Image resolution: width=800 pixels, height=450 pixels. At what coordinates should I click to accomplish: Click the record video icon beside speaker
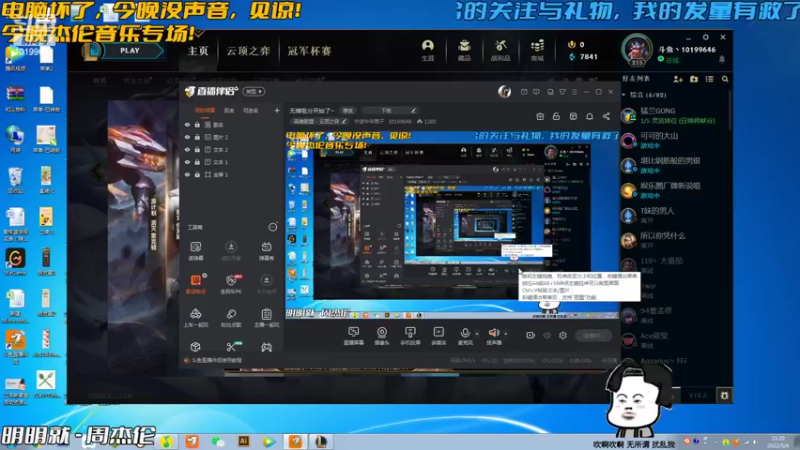[531, 335]
